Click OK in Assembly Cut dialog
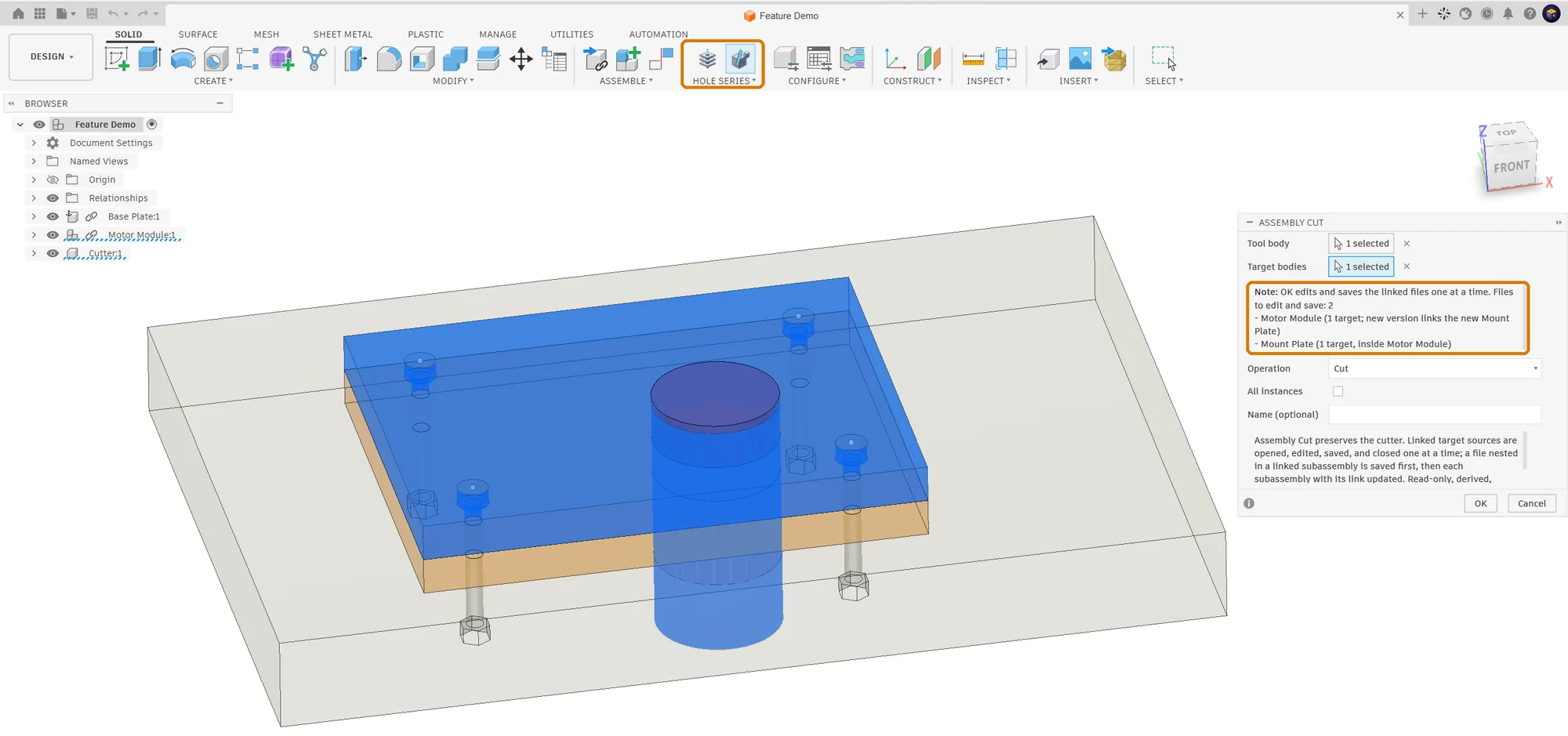 tap(1480, 503)
